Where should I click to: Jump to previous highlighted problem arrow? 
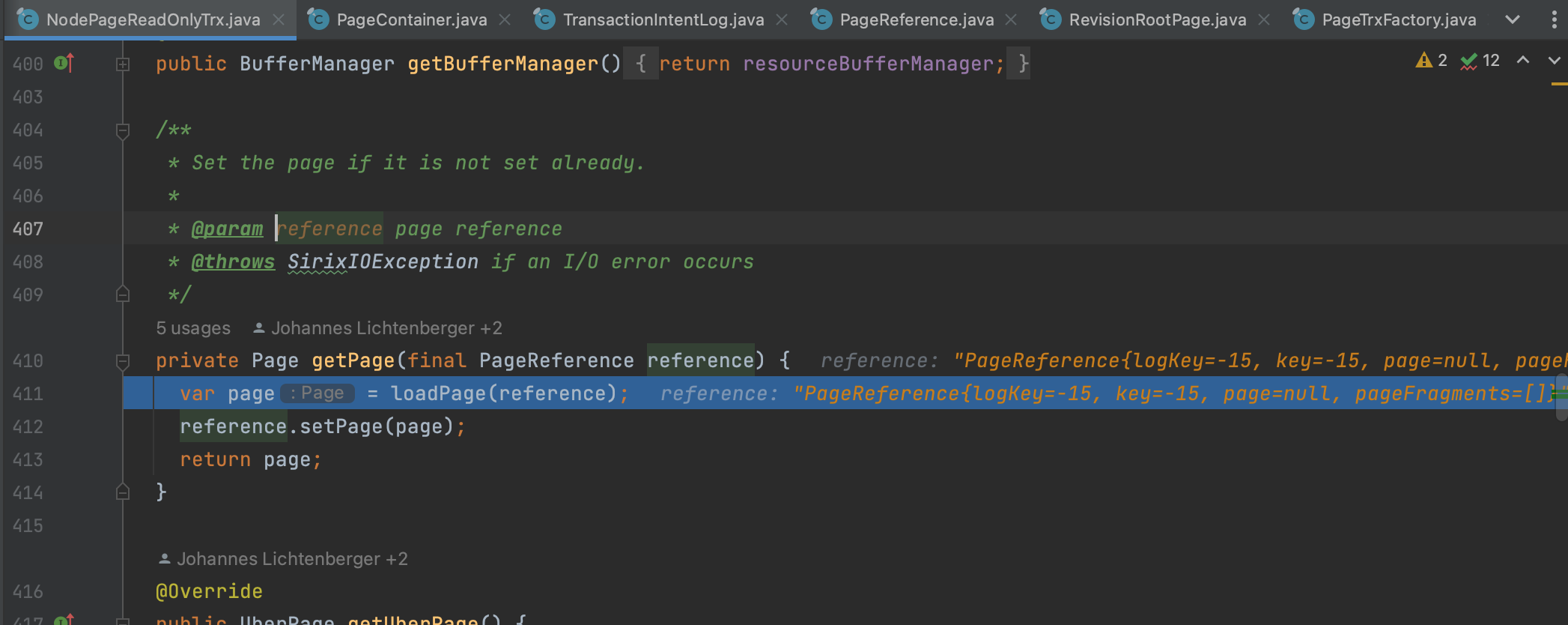[x=1523, y=61]
